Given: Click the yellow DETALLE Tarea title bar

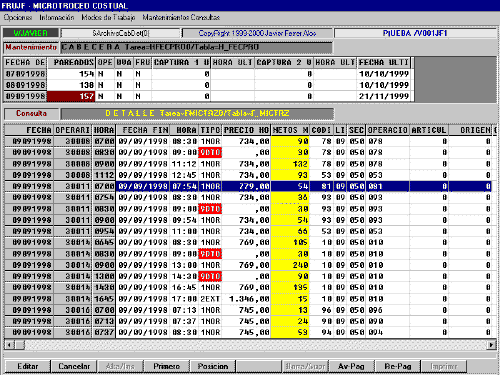Looking at the screenshot, I should (197, 113).
